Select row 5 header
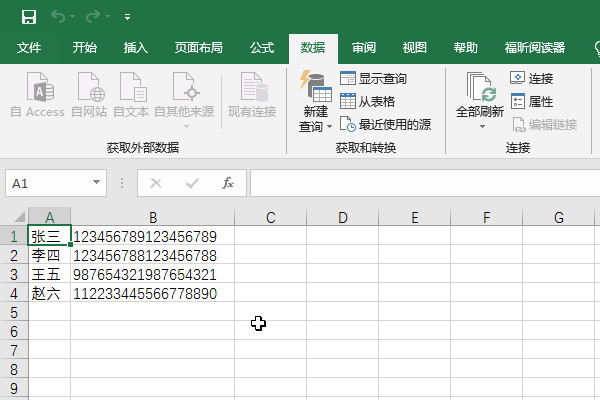This screenshot has width=600, height=400. click(14, 313)
